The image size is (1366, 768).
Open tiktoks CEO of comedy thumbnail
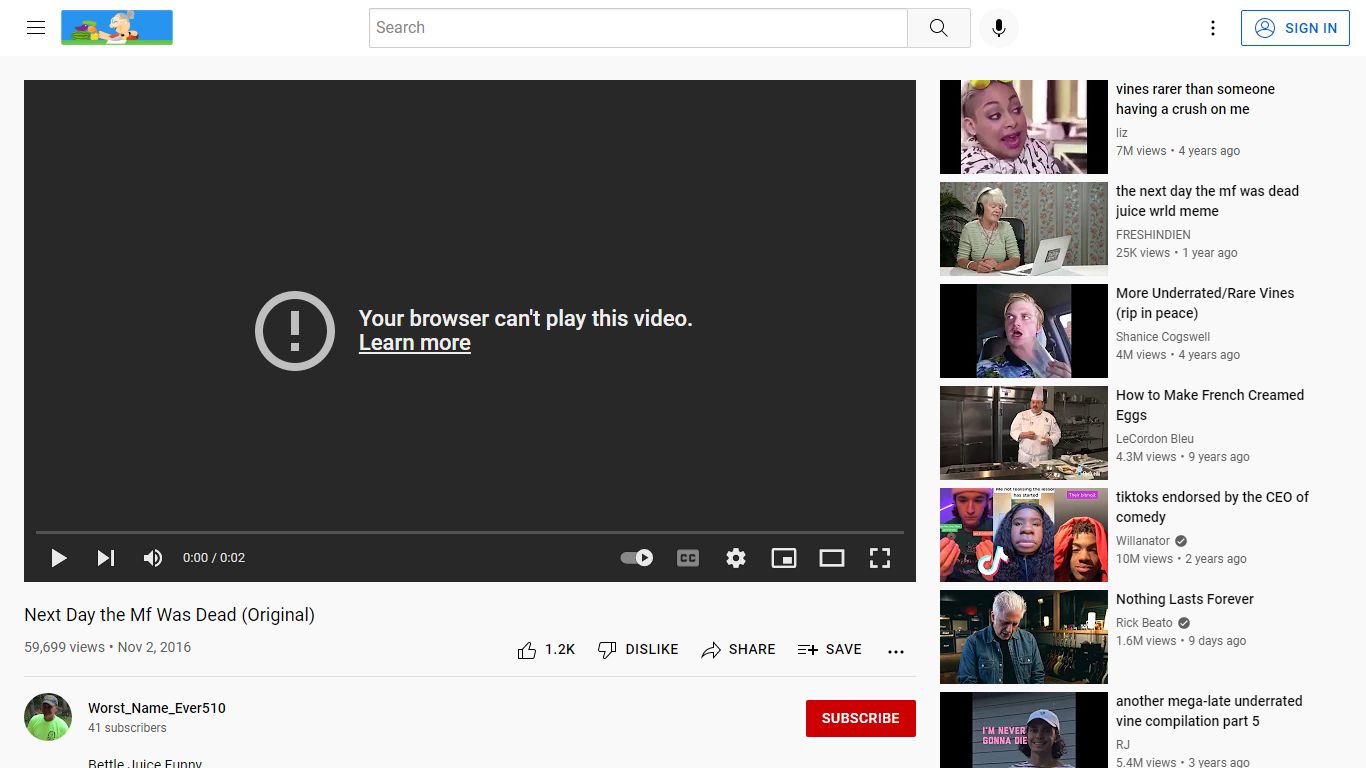tap(1024, 535)
